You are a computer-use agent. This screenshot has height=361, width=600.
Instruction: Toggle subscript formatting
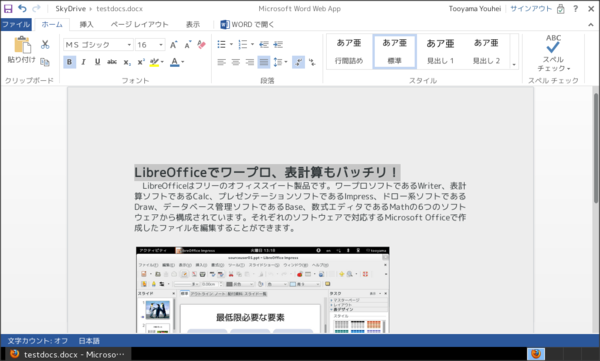(127, 62)
